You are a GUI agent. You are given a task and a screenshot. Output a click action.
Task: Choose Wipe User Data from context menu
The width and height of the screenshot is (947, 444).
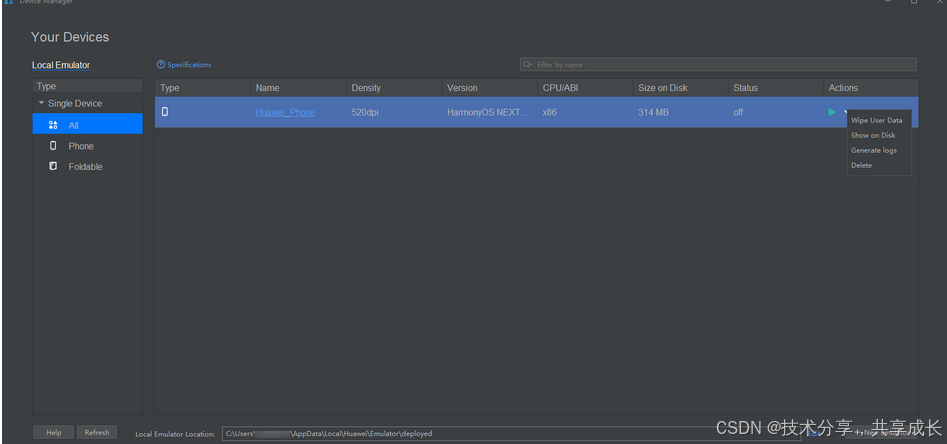click(x=876, y=120)
